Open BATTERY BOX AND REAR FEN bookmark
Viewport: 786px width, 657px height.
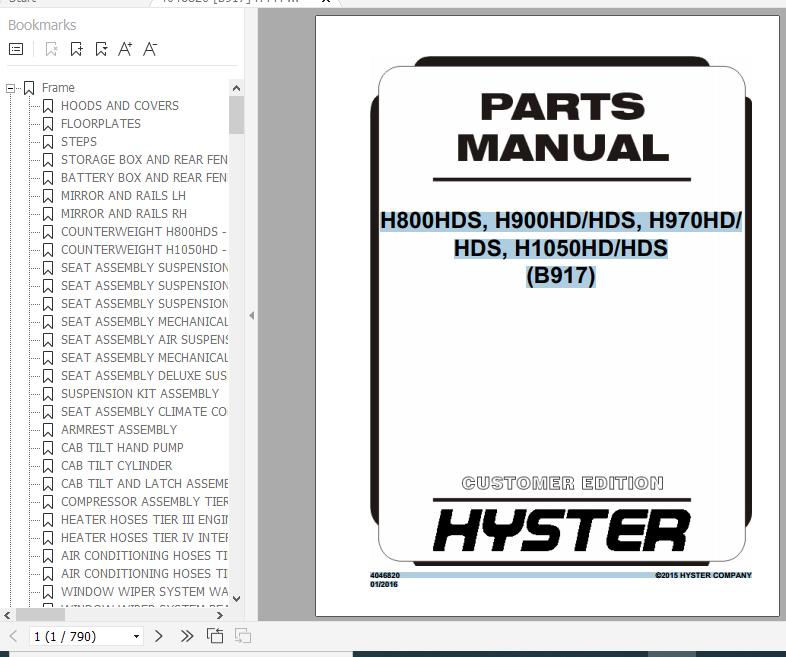144,178
